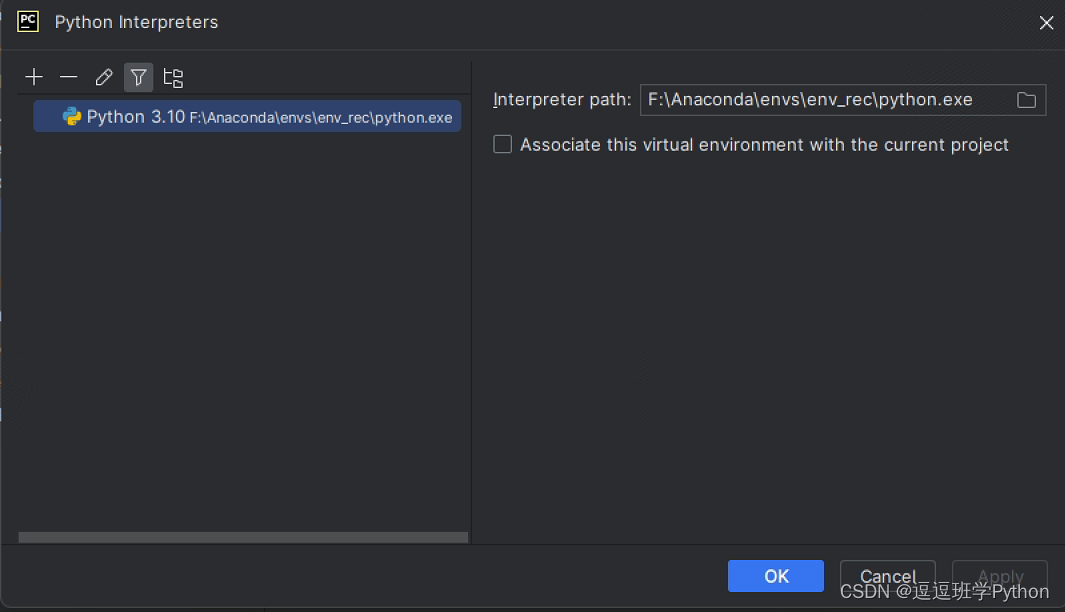Click the horizontal scrollbar under interpreter list
The image size is (1065, 612).
pyautogui.click(x=243, y=537)
